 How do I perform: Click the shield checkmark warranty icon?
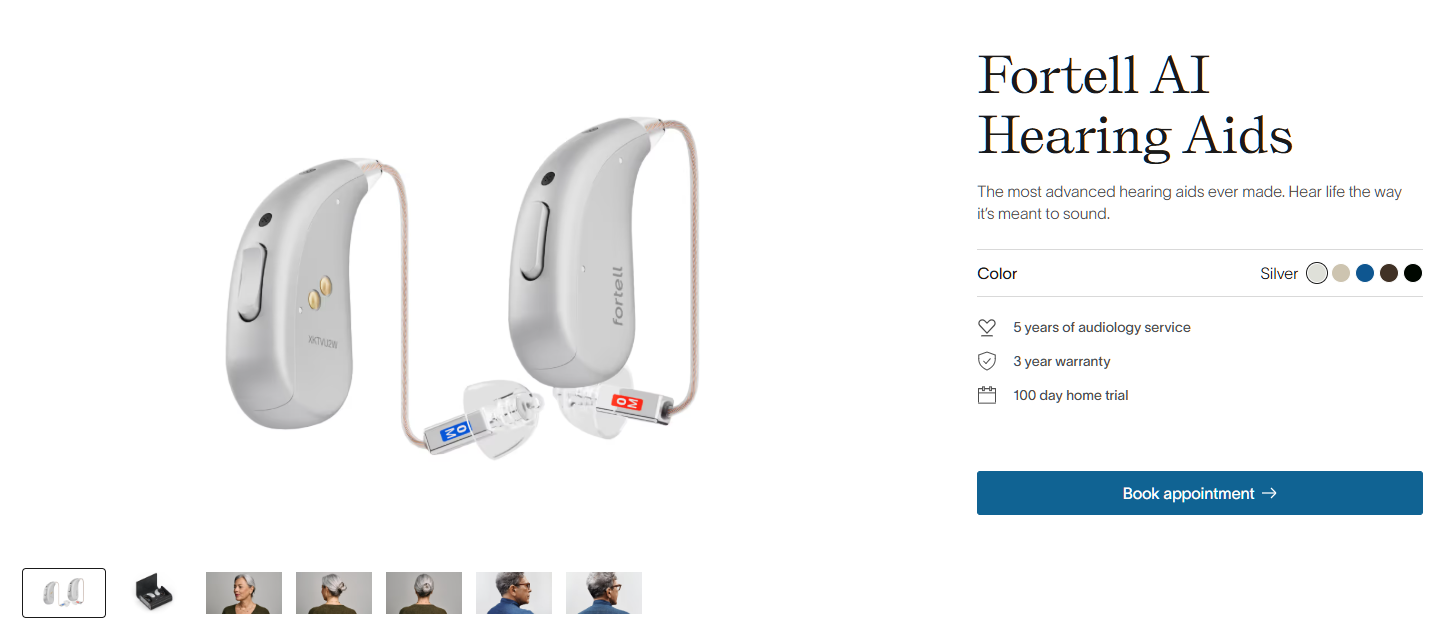[x=987, y=361]
